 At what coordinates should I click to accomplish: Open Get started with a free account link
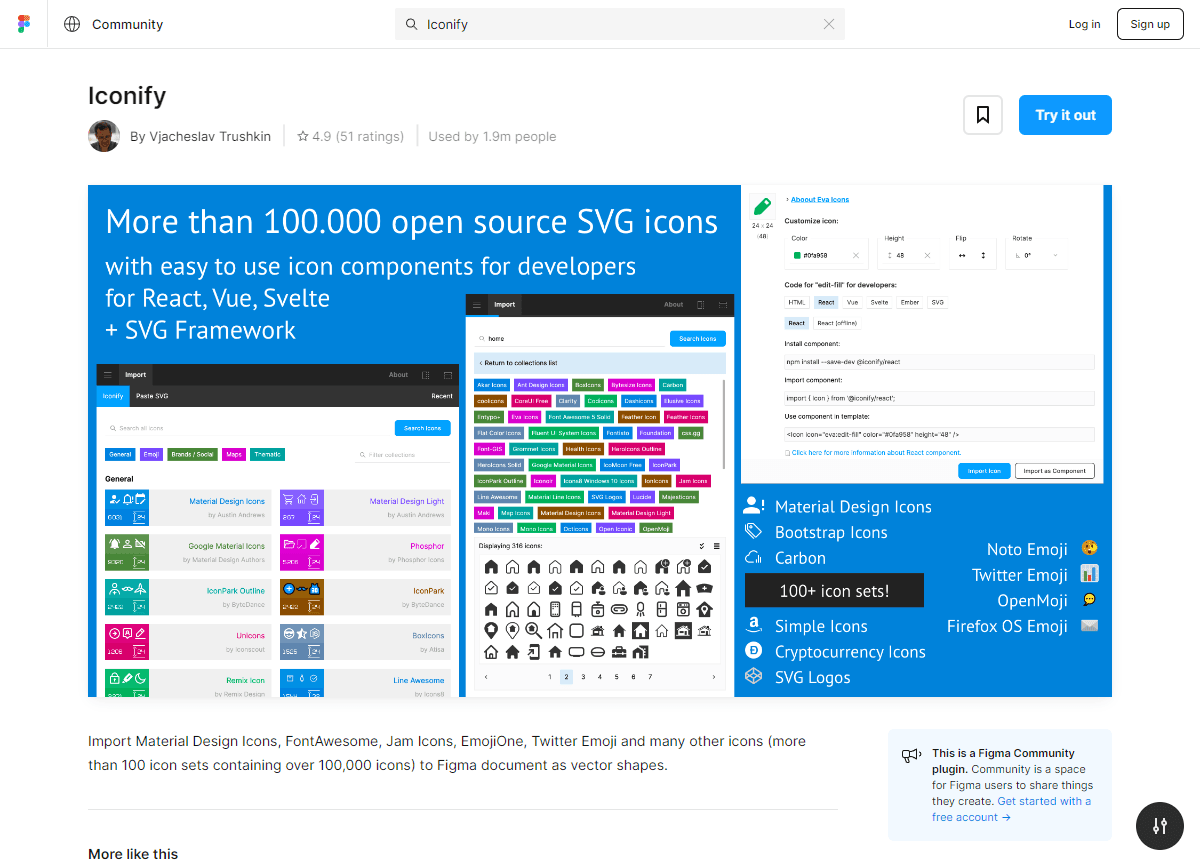click(1011, 809)
